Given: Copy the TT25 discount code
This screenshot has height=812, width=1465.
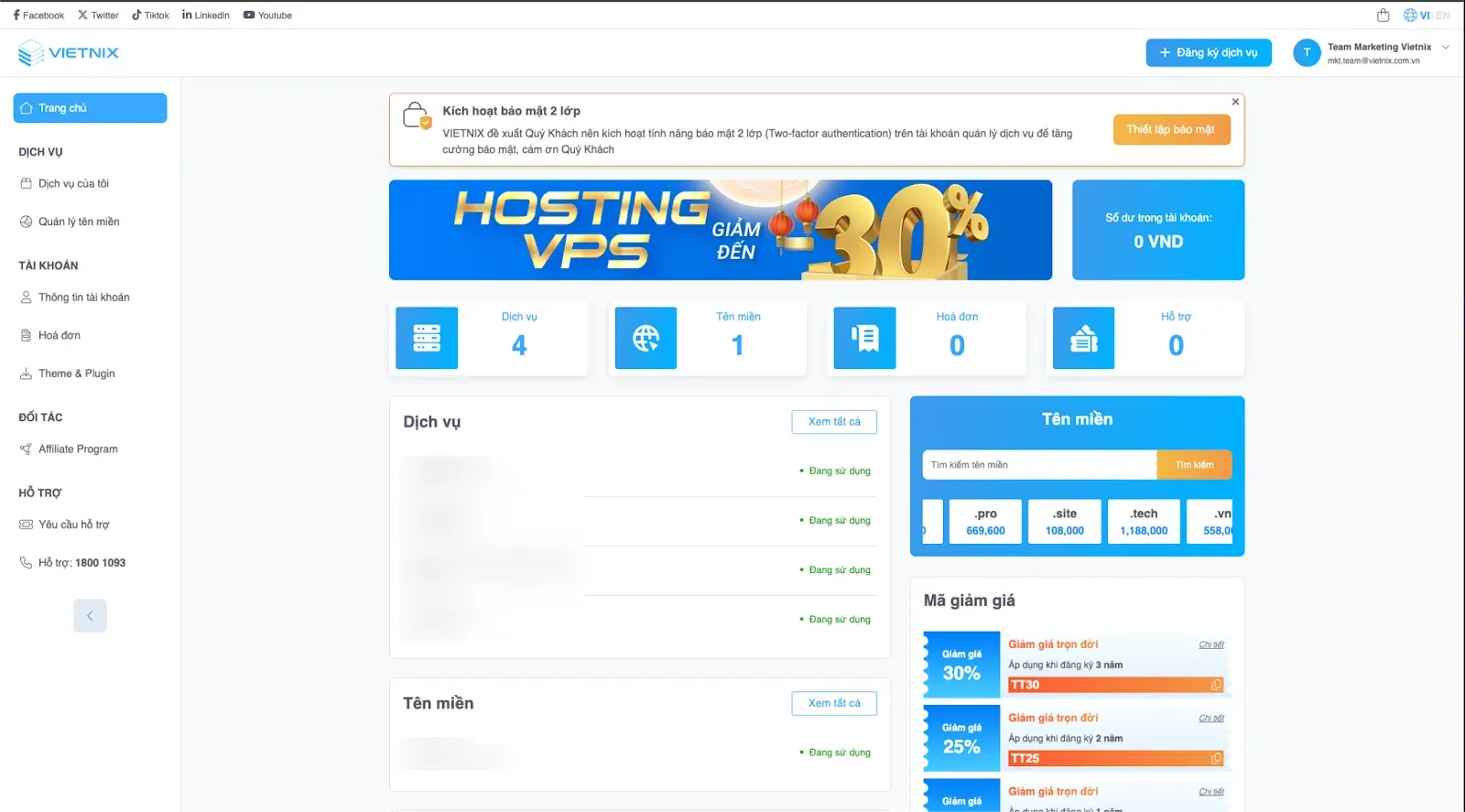Looking at the screenshot, I should [1216, 758].
